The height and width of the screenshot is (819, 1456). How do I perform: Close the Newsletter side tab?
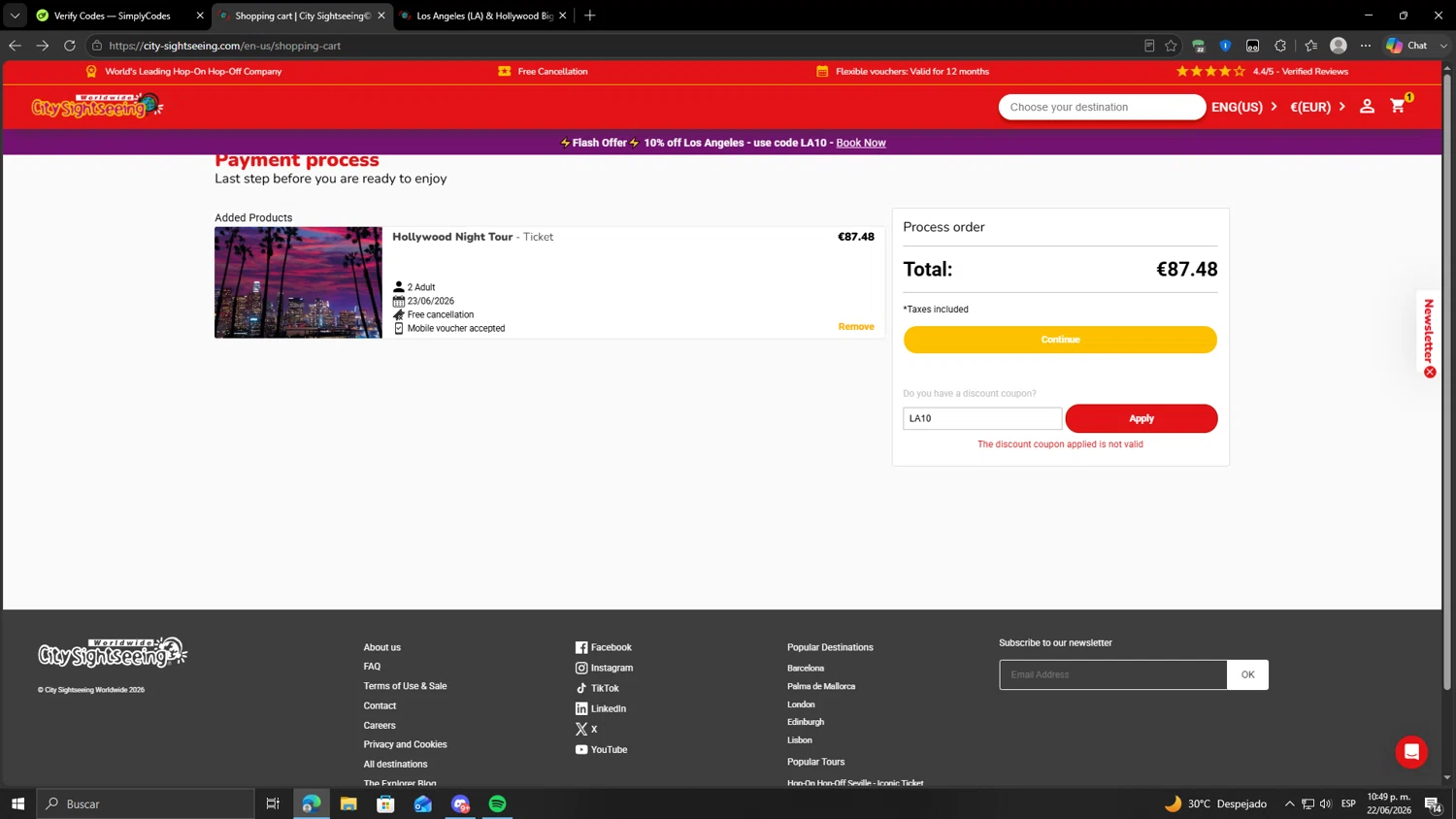point(1430,373)
